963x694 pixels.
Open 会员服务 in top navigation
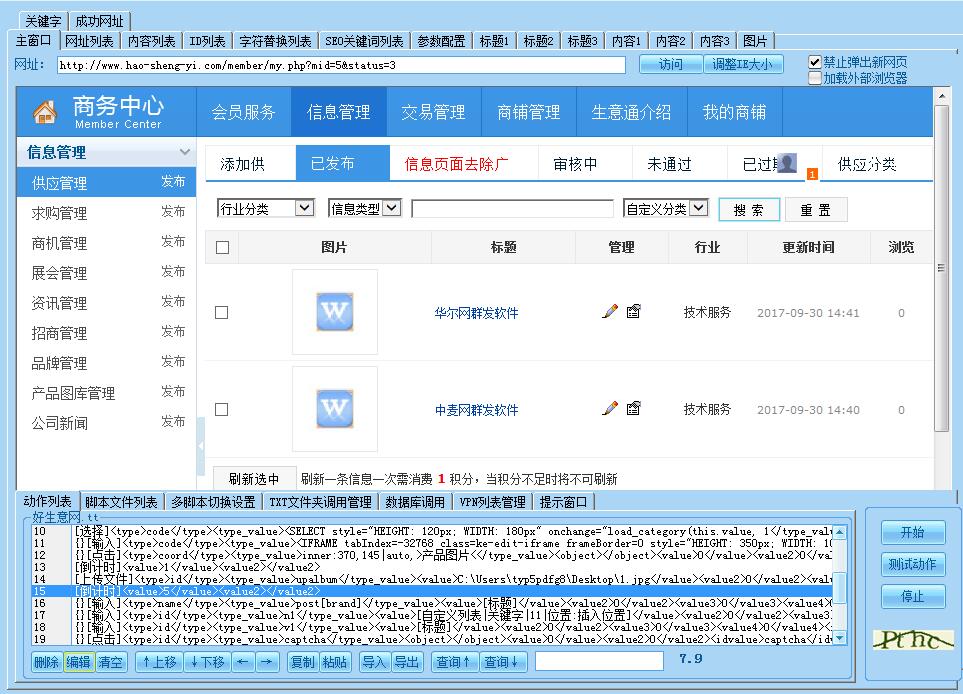point(243,112)
